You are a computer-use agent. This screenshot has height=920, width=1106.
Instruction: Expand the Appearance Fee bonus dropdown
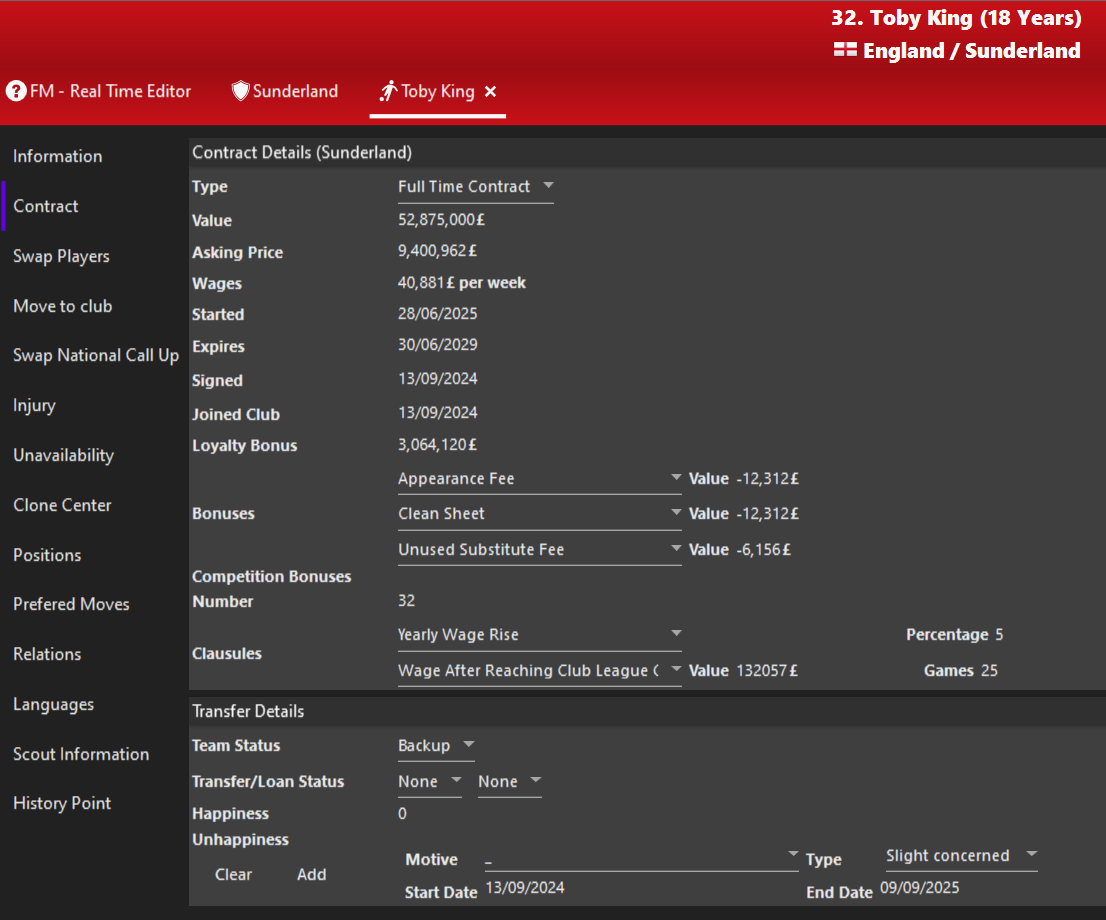click(x=676, y=478)
